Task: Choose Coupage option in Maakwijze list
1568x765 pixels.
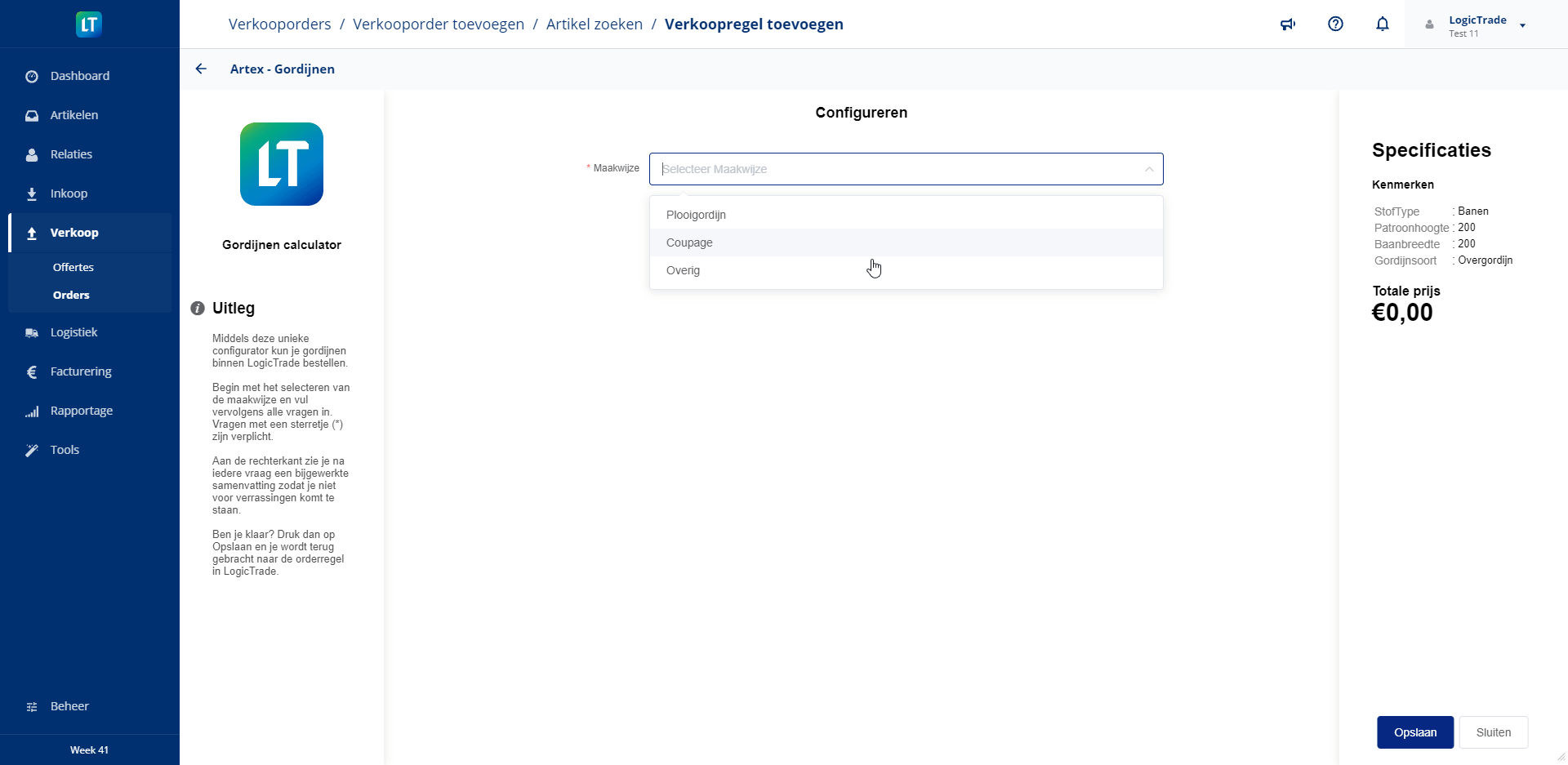Action: [689, 242]
